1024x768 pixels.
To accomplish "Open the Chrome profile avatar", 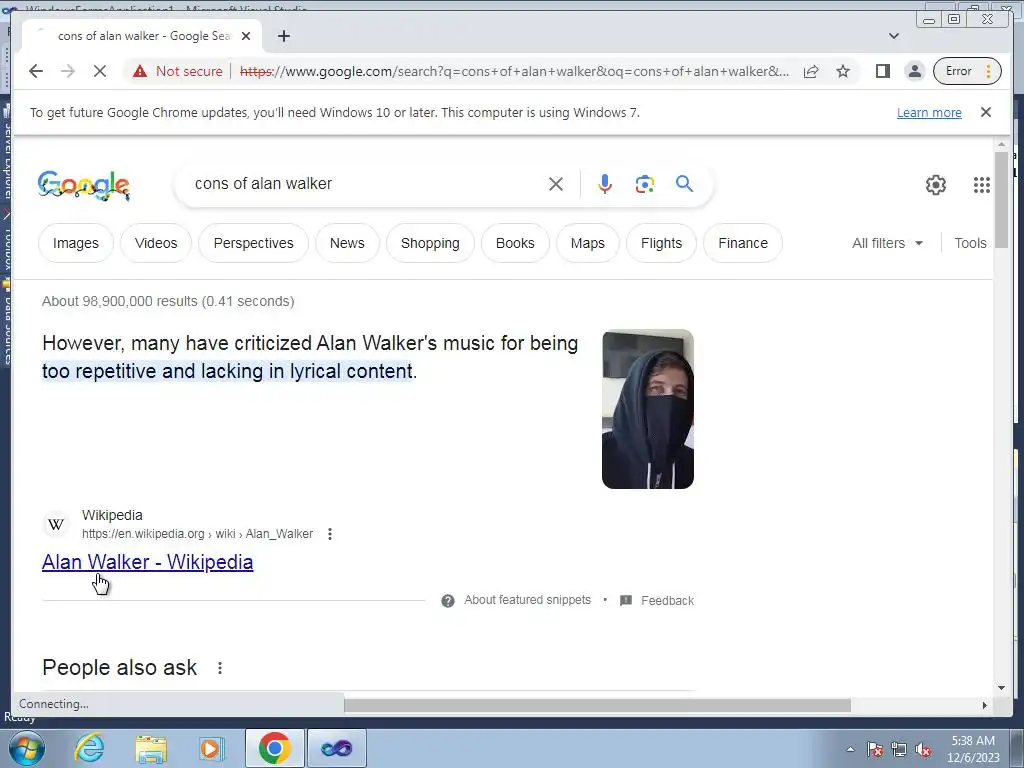I will 915,71.
